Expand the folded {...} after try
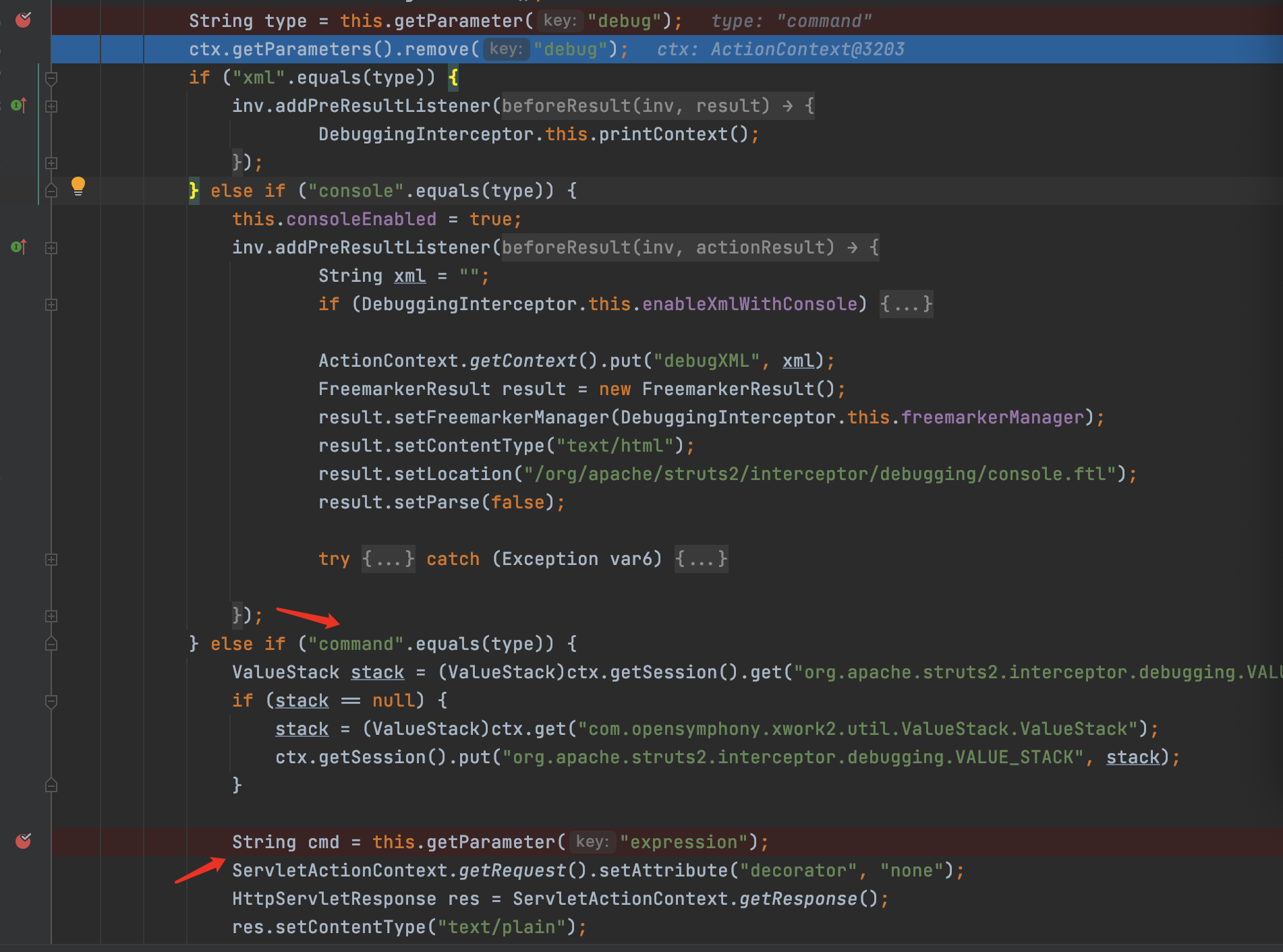1283x952 pixels. pyautogui.click(x=388, y=559)
